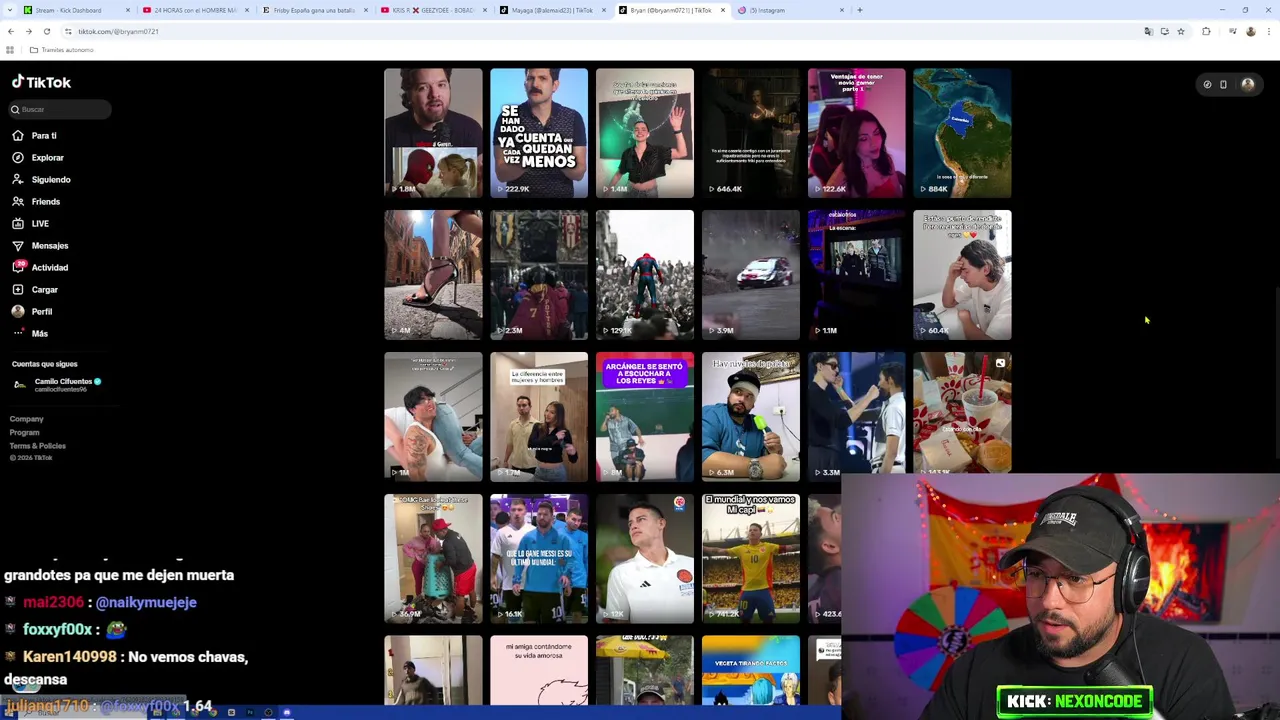Image resolution: width=1280 pixels, height=720 pixels.
Task: Open the South America map video, 884K
Action: pos(963,133)
